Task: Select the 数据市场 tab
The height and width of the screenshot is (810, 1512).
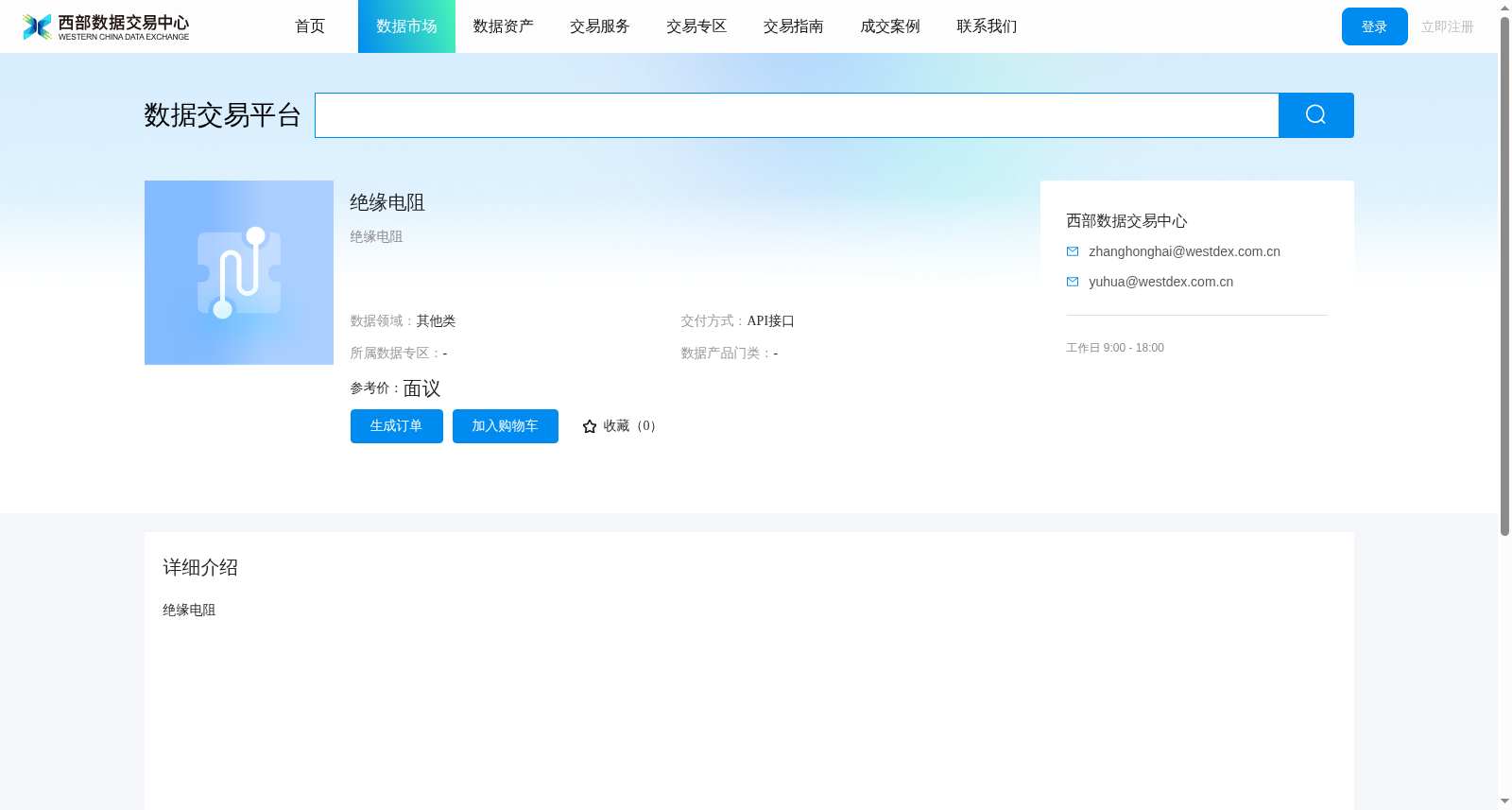Action: point(406,26)
